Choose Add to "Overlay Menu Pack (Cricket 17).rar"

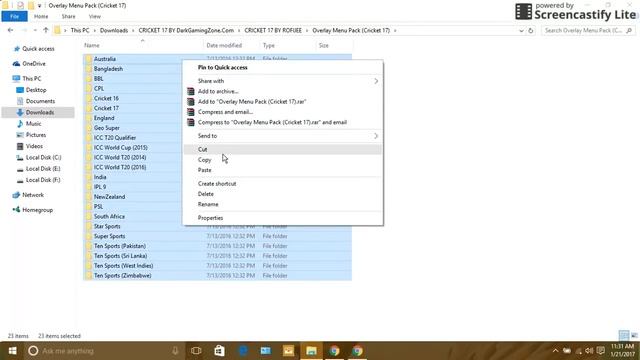[283, 102]
